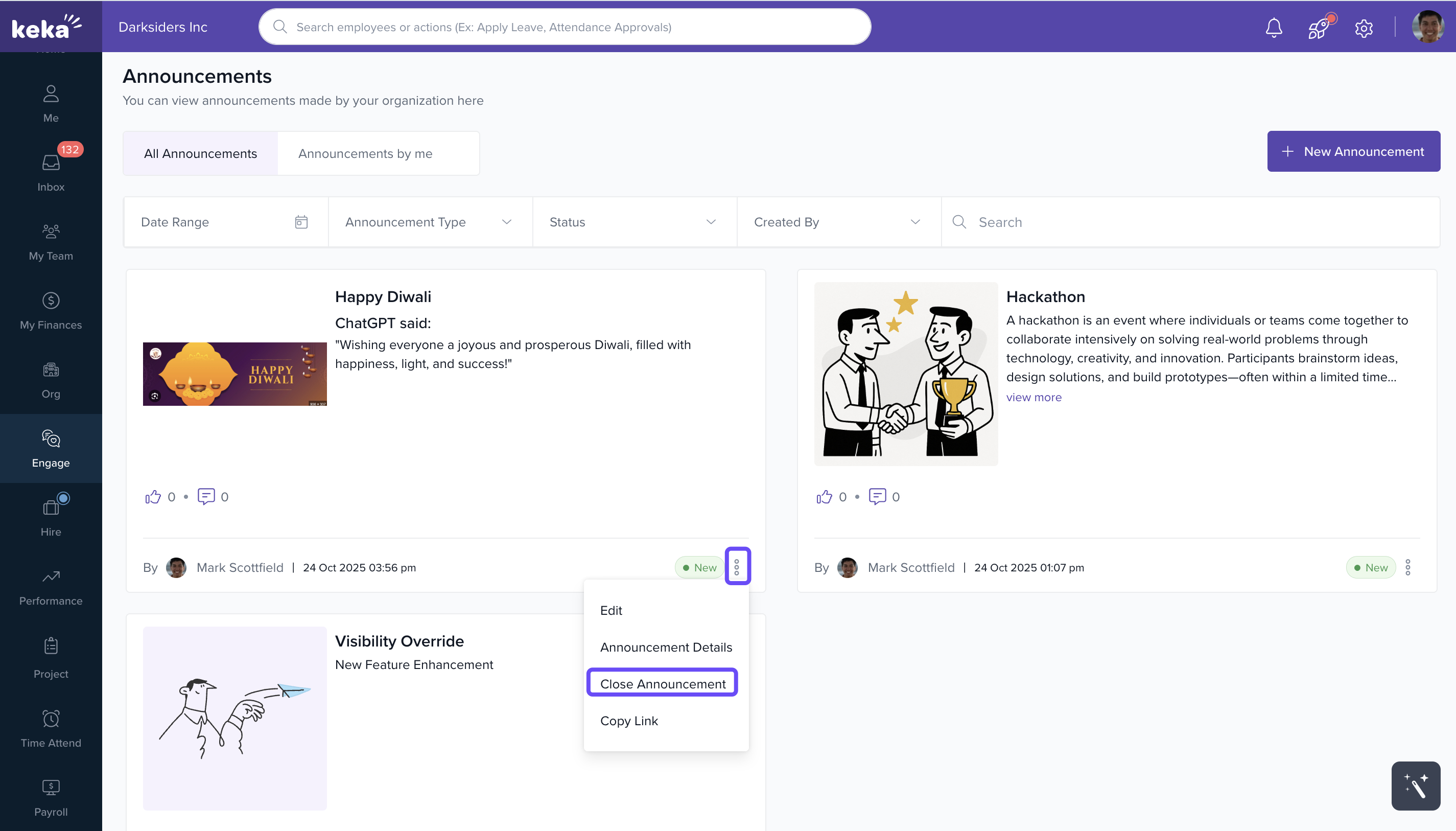Image resolution: width=1456 pixels, height=831 pixels.
Task: Switch to Announcements by me tab
Action: (x=365, y=153)
